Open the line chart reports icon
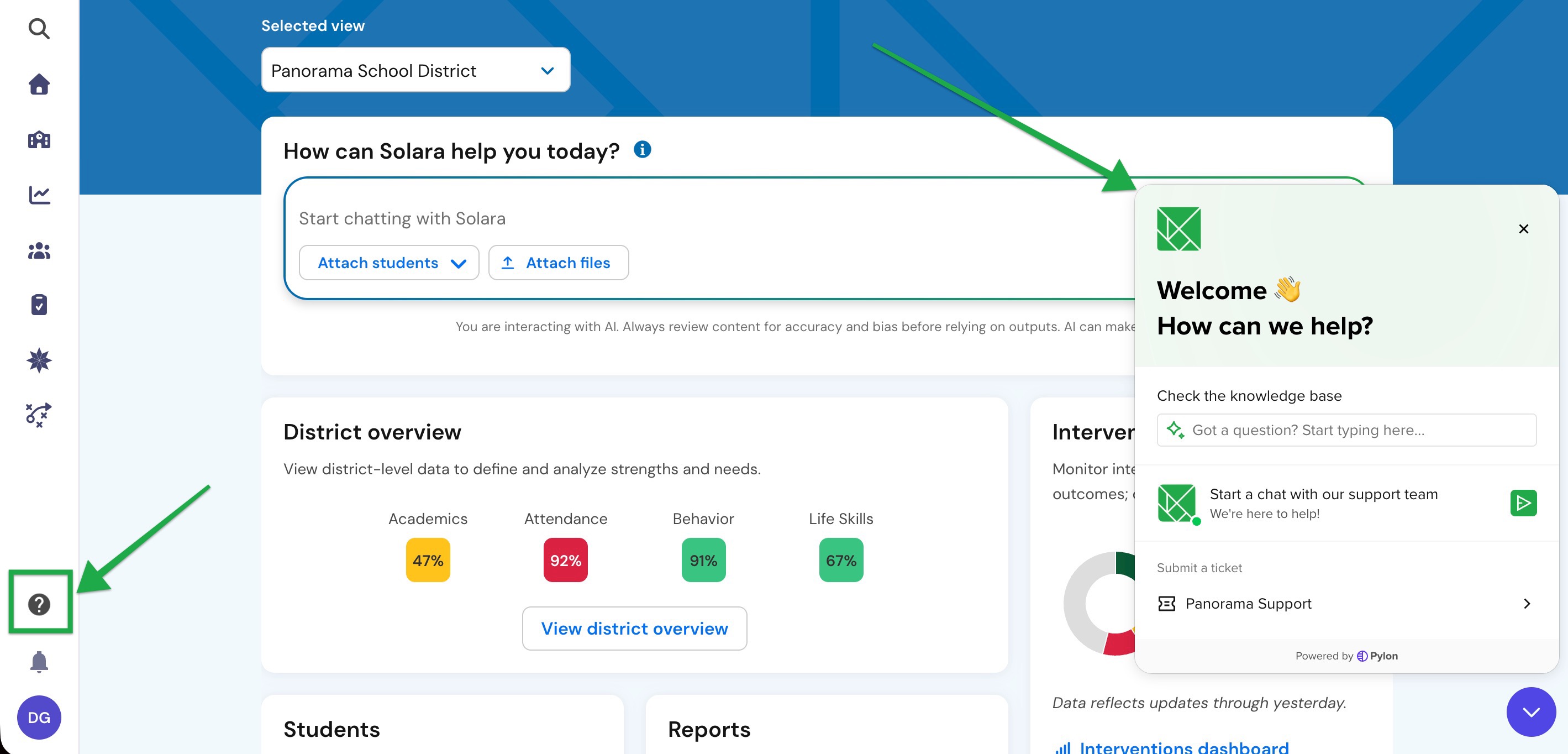Image resolution: width=1568 pixels, height=754 pixels. (x=39, y=195)
